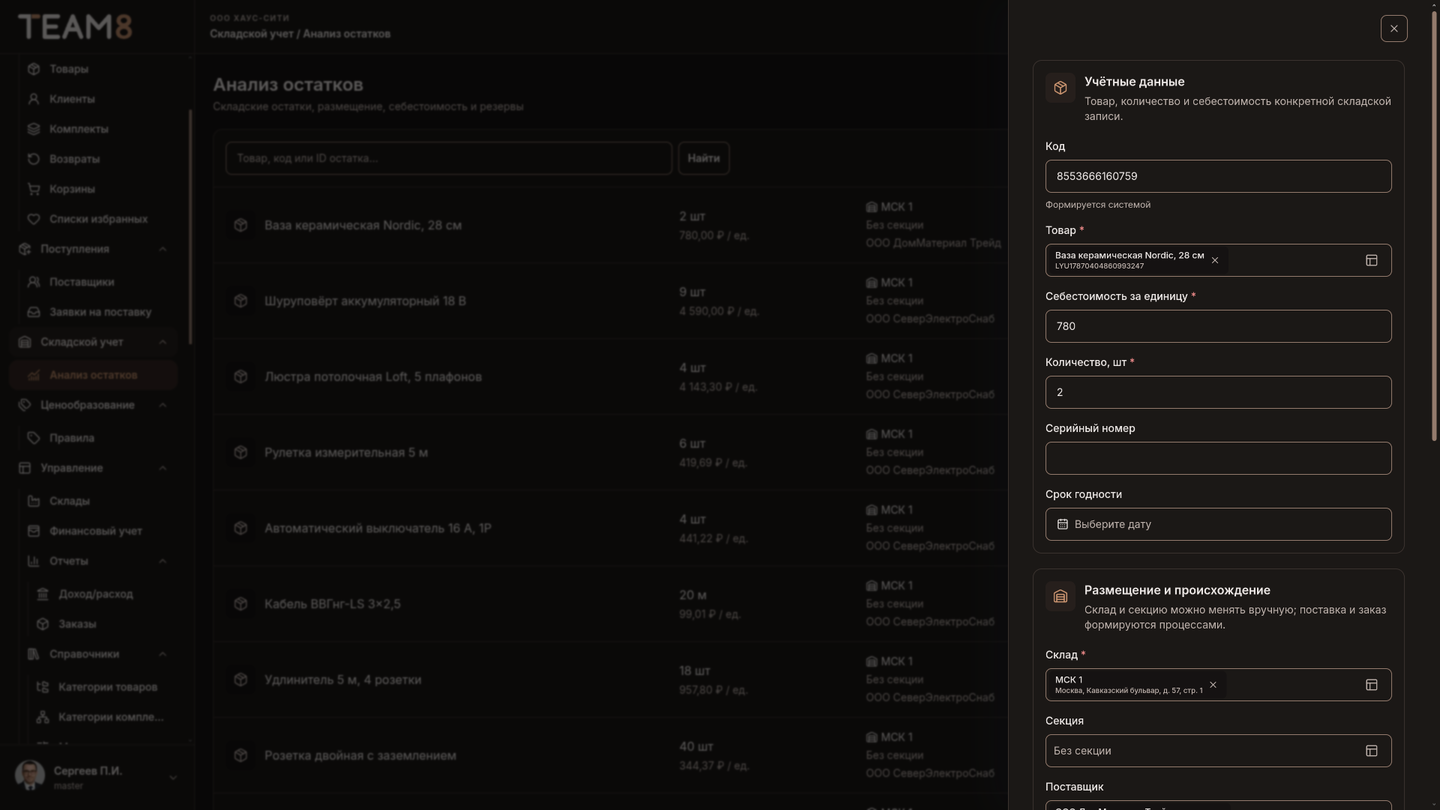Image resolution: width=1440 pixels, height=810 pixels.
Task: Focus the stock search input field
Action: [449, 158]
